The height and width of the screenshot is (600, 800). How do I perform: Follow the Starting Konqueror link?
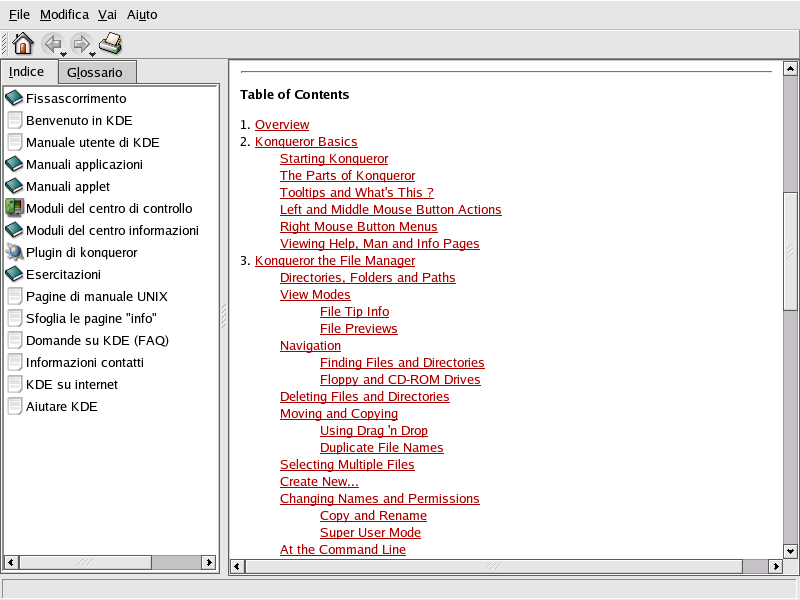(334, 159)
